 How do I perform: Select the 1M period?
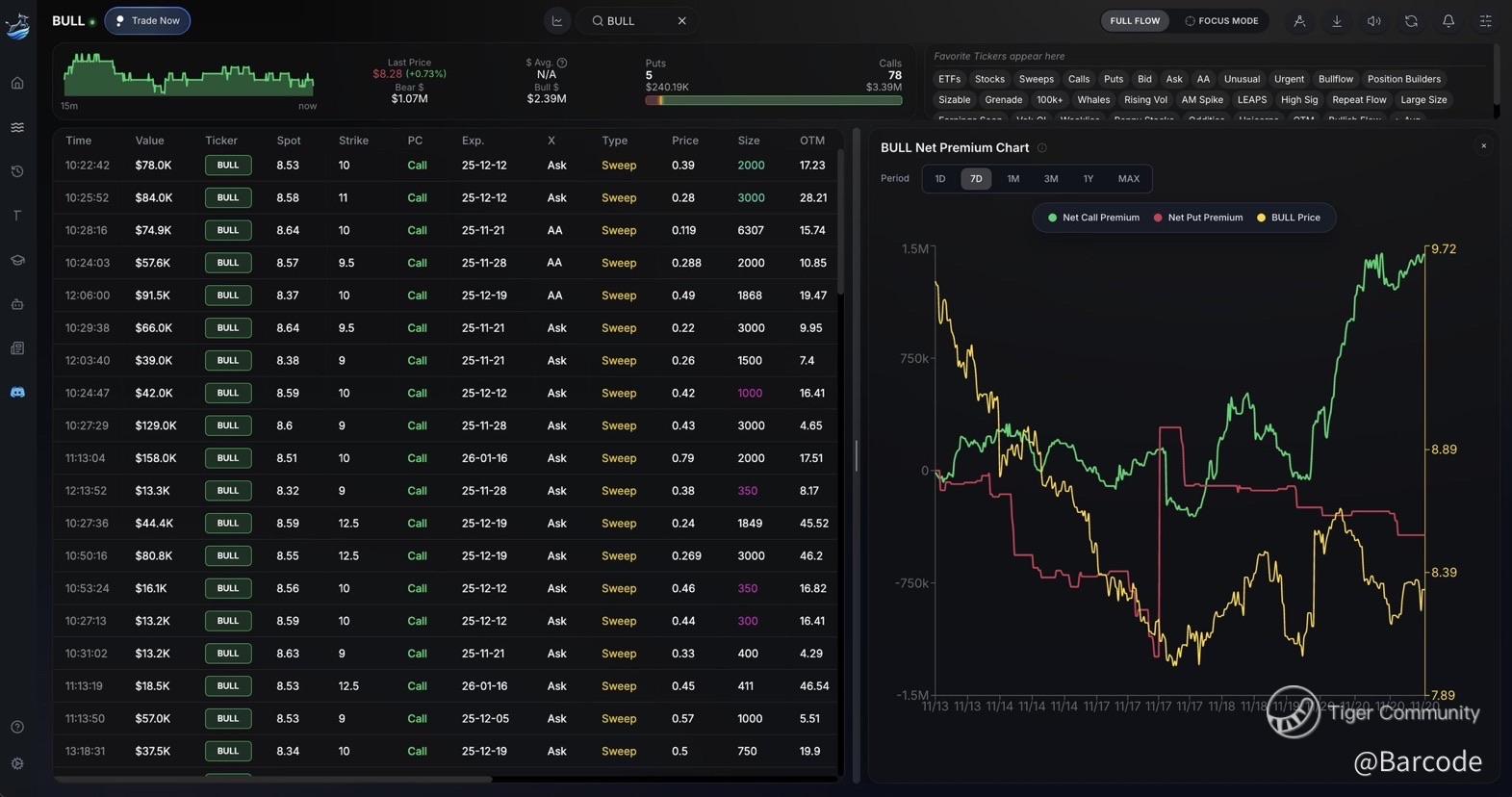click(x=1013, y=179)
